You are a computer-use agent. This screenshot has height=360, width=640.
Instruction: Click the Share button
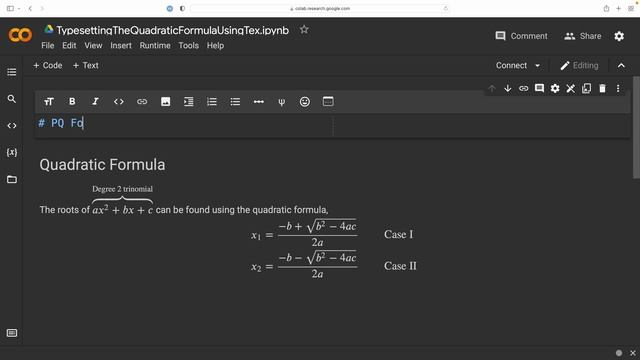coord(582,36)
